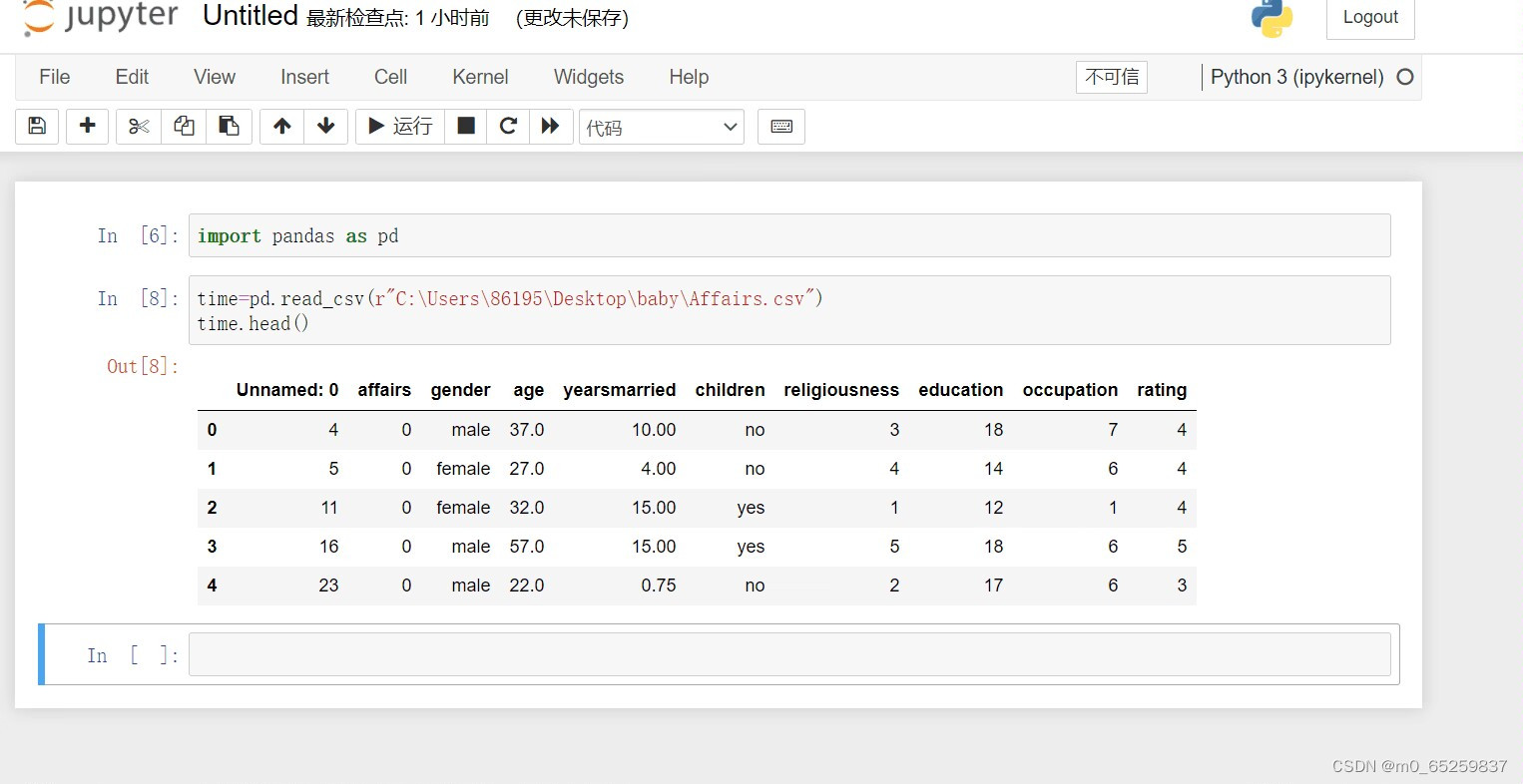Interrupt the kernel with stop icon

coord(464,126)
